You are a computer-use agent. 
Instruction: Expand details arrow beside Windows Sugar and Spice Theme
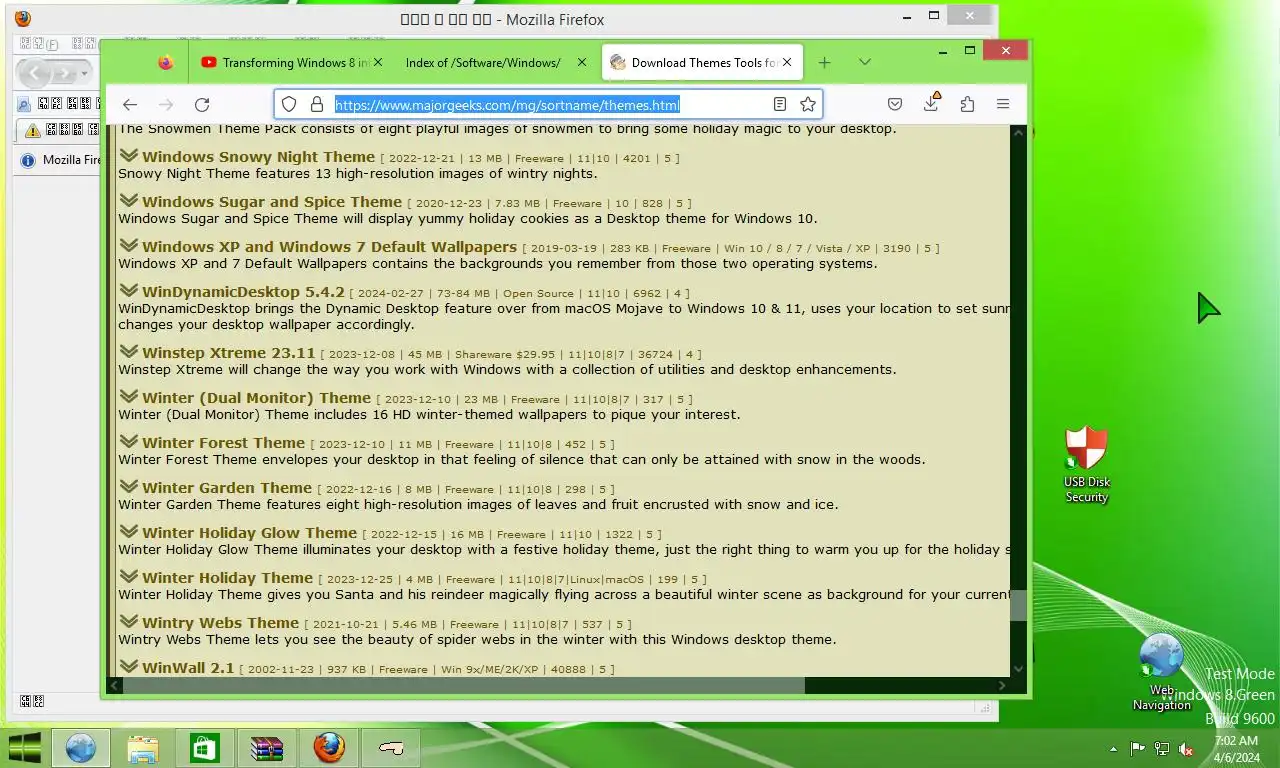coord(128,200)
